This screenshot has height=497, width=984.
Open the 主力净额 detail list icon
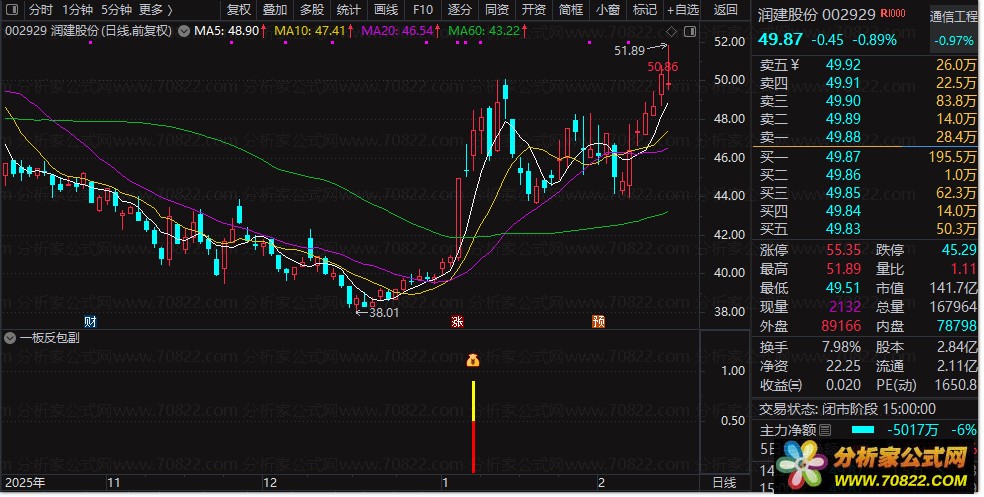(x=825, y=430)
